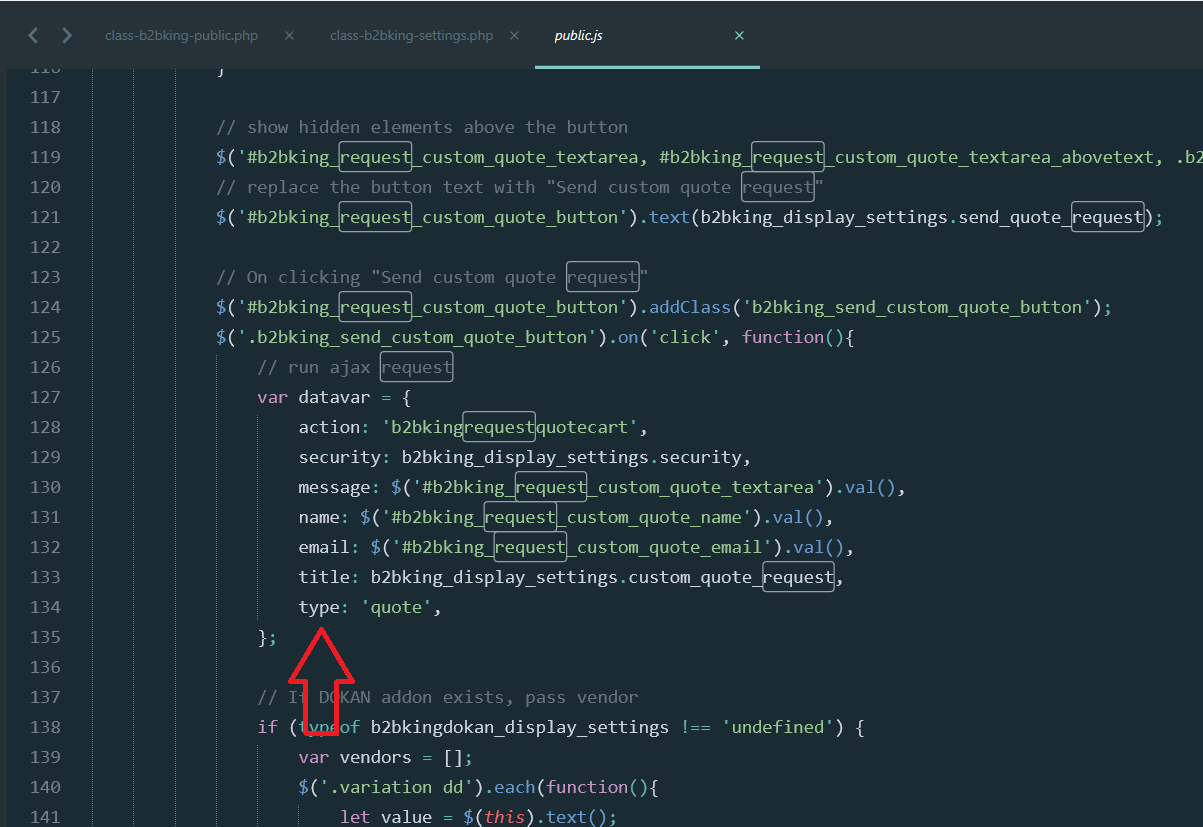Screen dimensions: 1203x827
Task: Click the "email:" property key
Action: [x=330, y=547]
